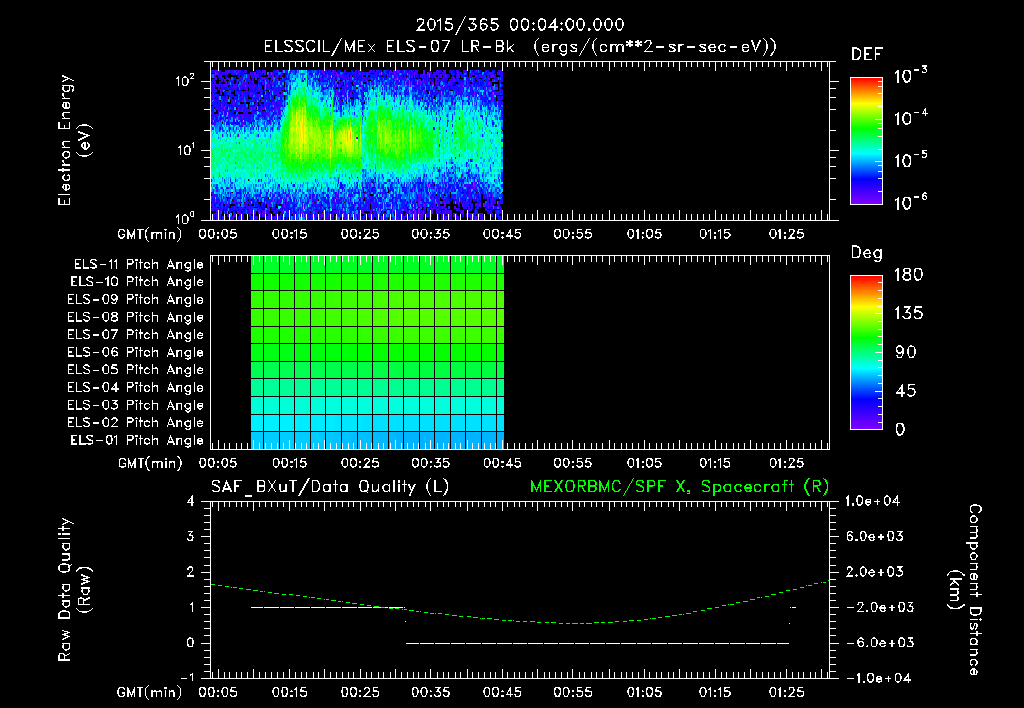Click the ELS-09 Pitch Angle label
Viewport: 1024px width, 708px height.
(x=136, y=300)
